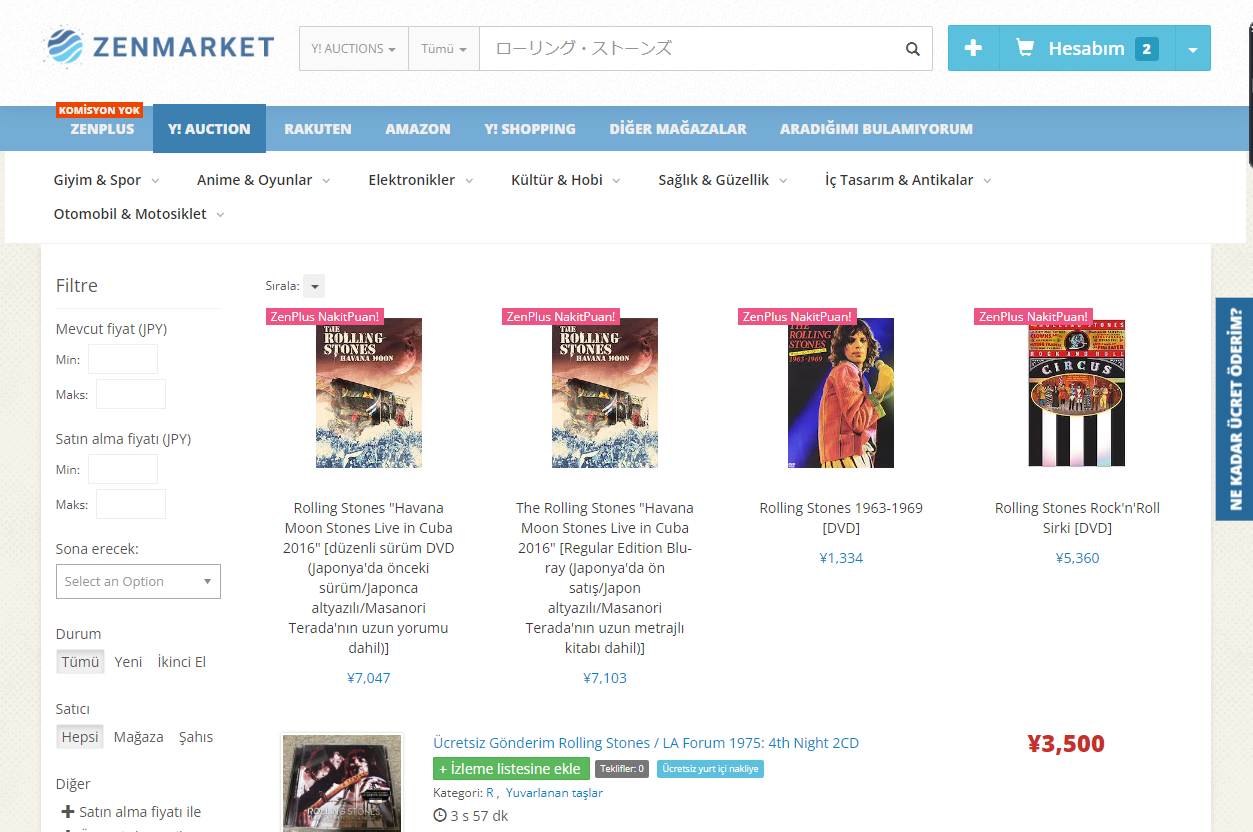
Task: Open the Tümü category dropdown
Action: click(444, 48)
